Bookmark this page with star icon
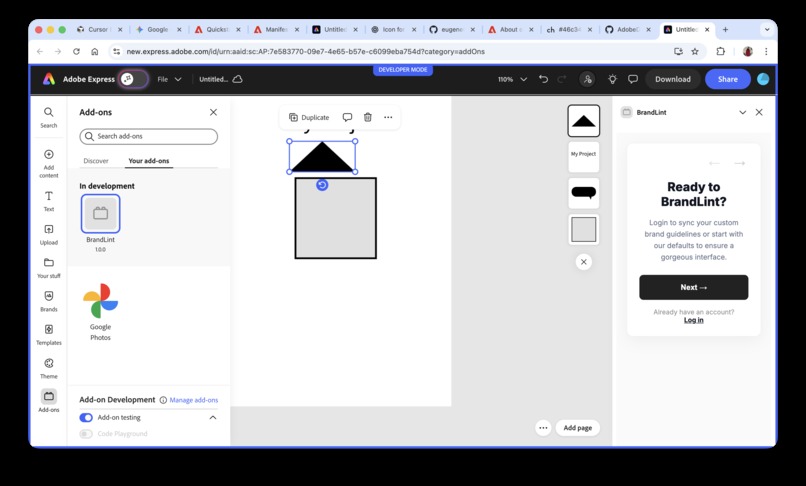Screen dimensions: 806x486 pos(695,51)
